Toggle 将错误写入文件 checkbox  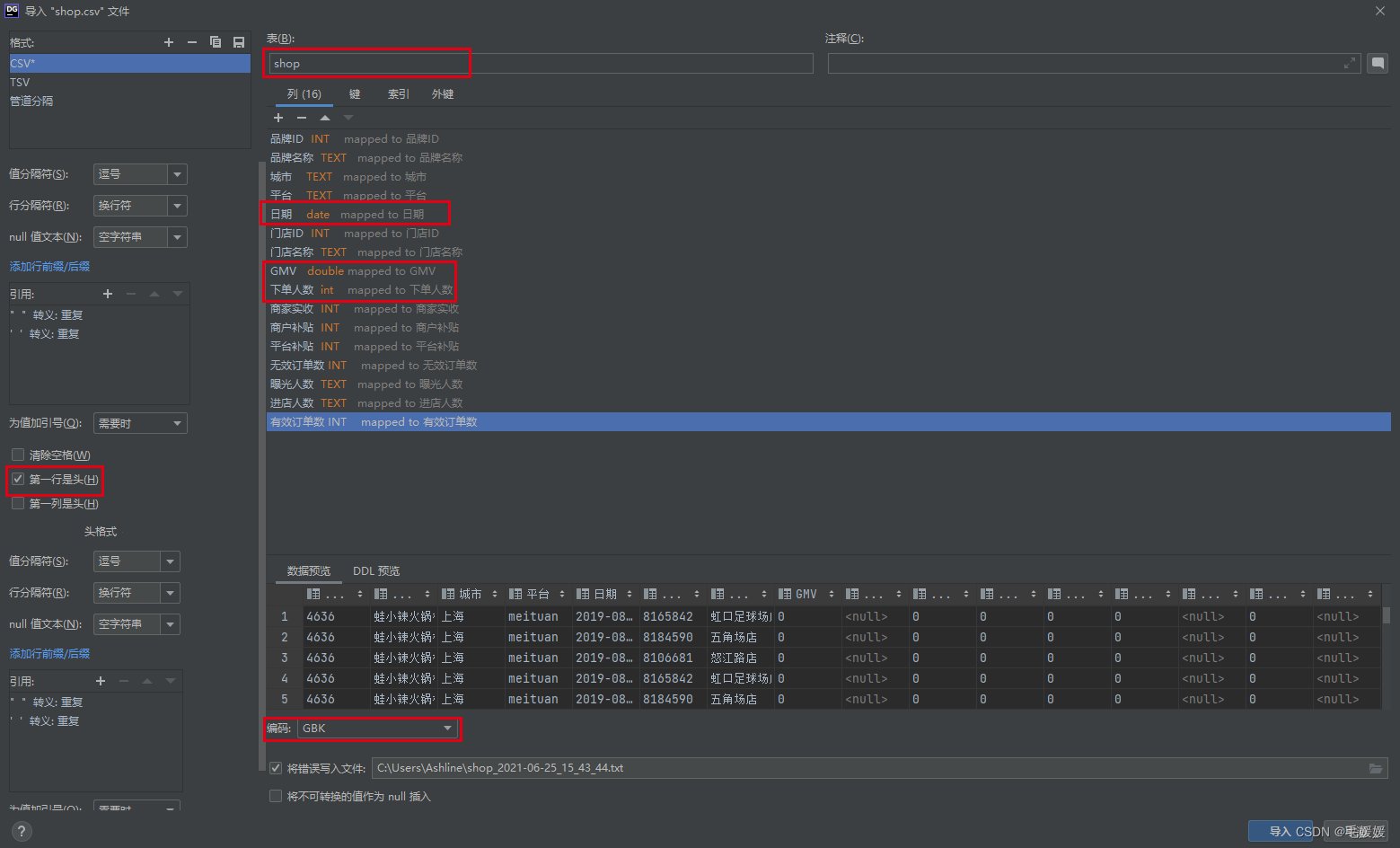[x=276, y=768]
